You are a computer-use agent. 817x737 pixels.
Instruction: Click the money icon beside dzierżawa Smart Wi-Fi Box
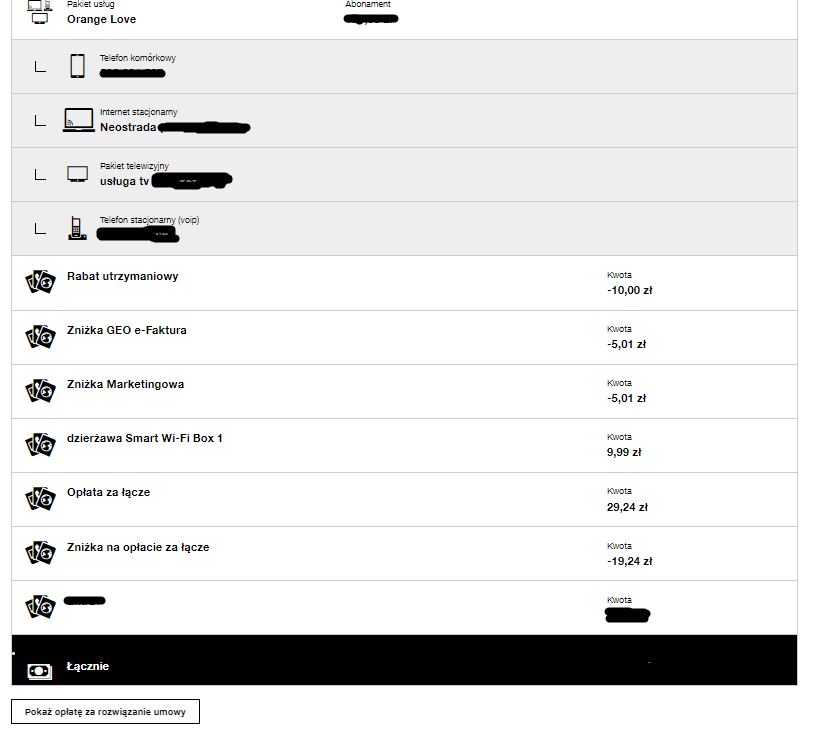click(x=40, y=445)
